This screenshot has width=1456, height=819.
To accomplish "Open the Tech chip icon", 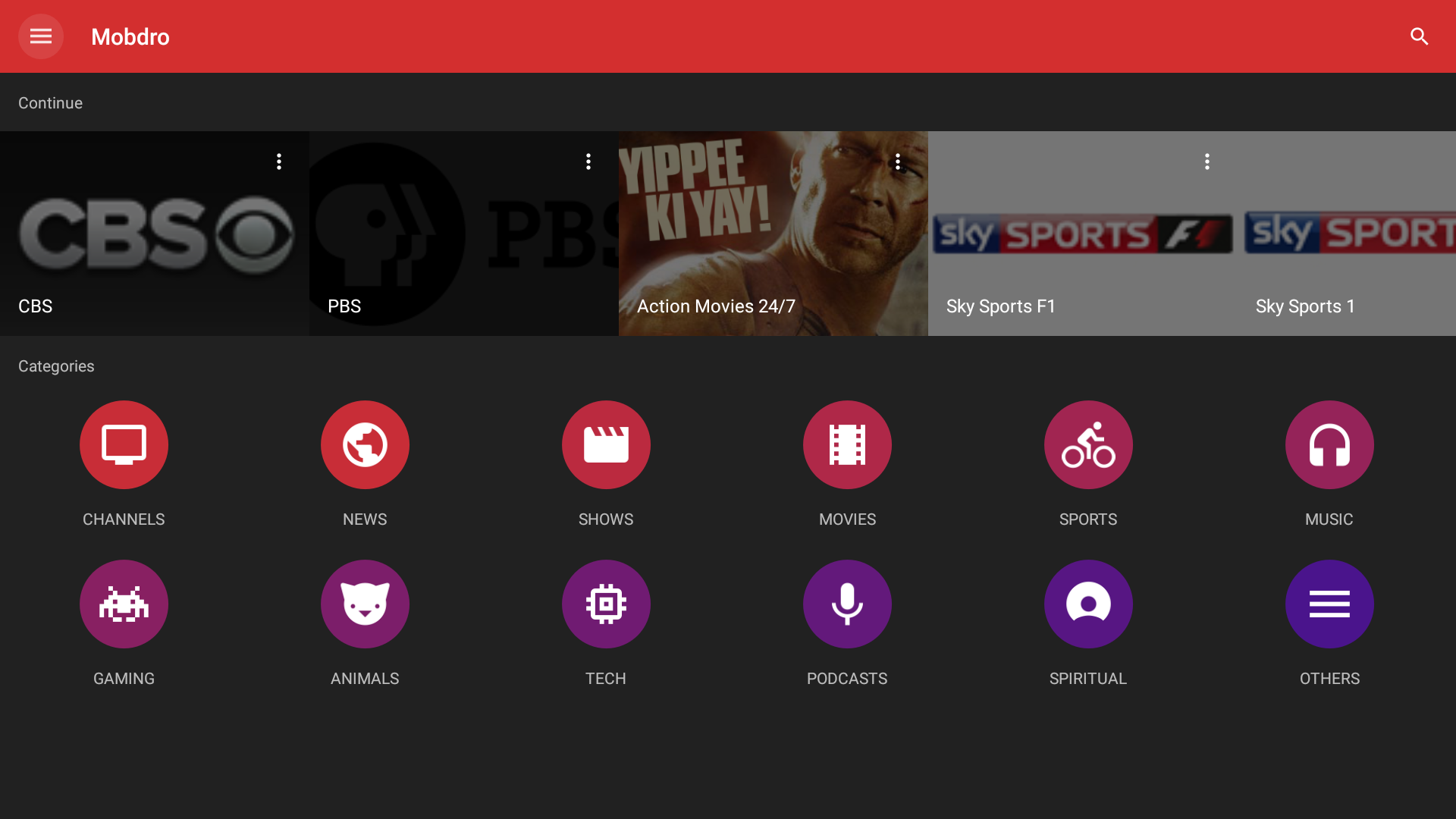I will coord(606,604).
